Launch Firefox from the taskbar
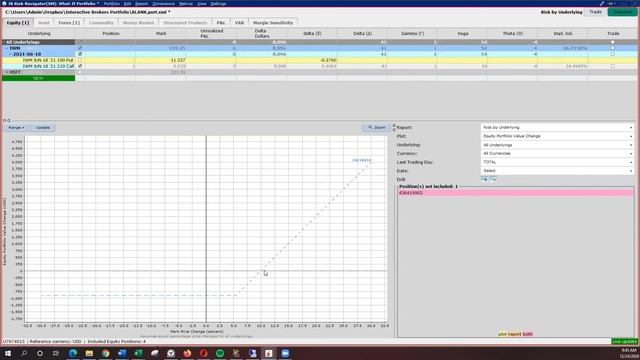This screenshot has height=360, width=640. 187,353
